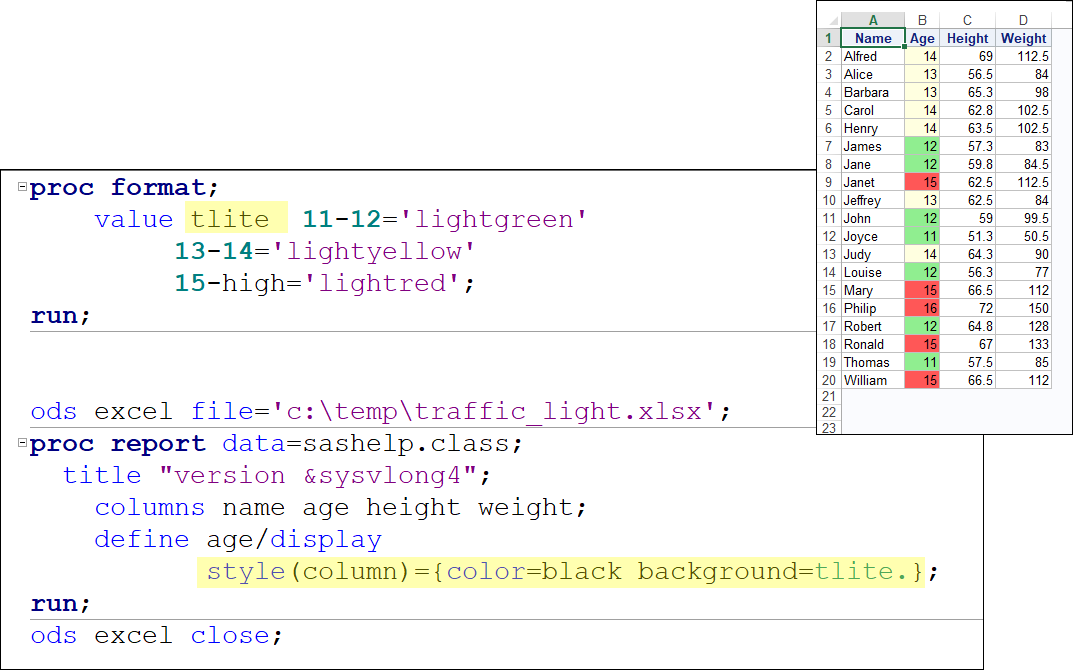Select column A header in the spreadsheet
Viewport: 1073px width, 670px height.
[x=872, y=20]
